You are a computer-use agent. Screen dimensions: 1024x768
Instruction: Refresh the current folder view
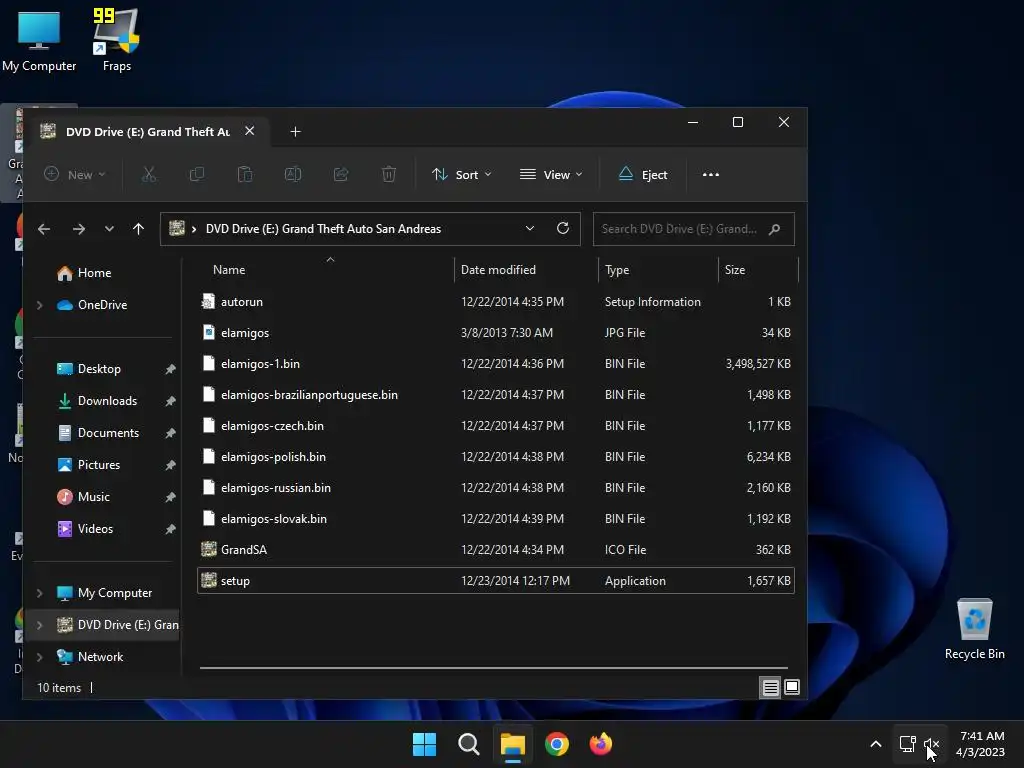click(562, 229)
